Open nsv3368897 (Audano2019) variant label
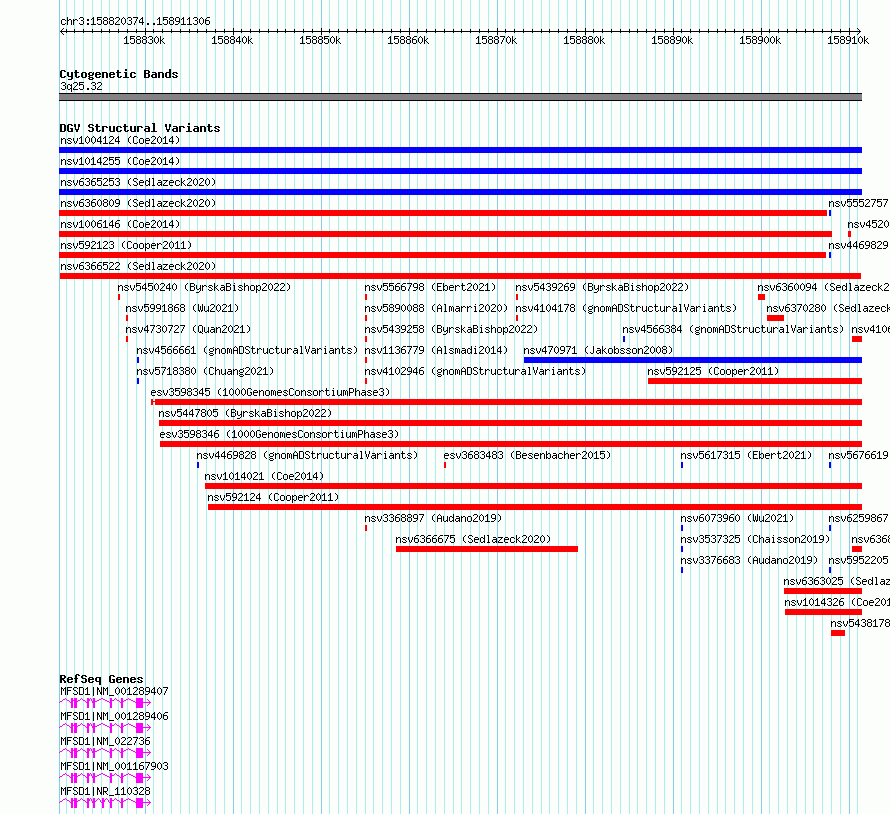Viewport: 890px width, 814px height. pos(433,518)
